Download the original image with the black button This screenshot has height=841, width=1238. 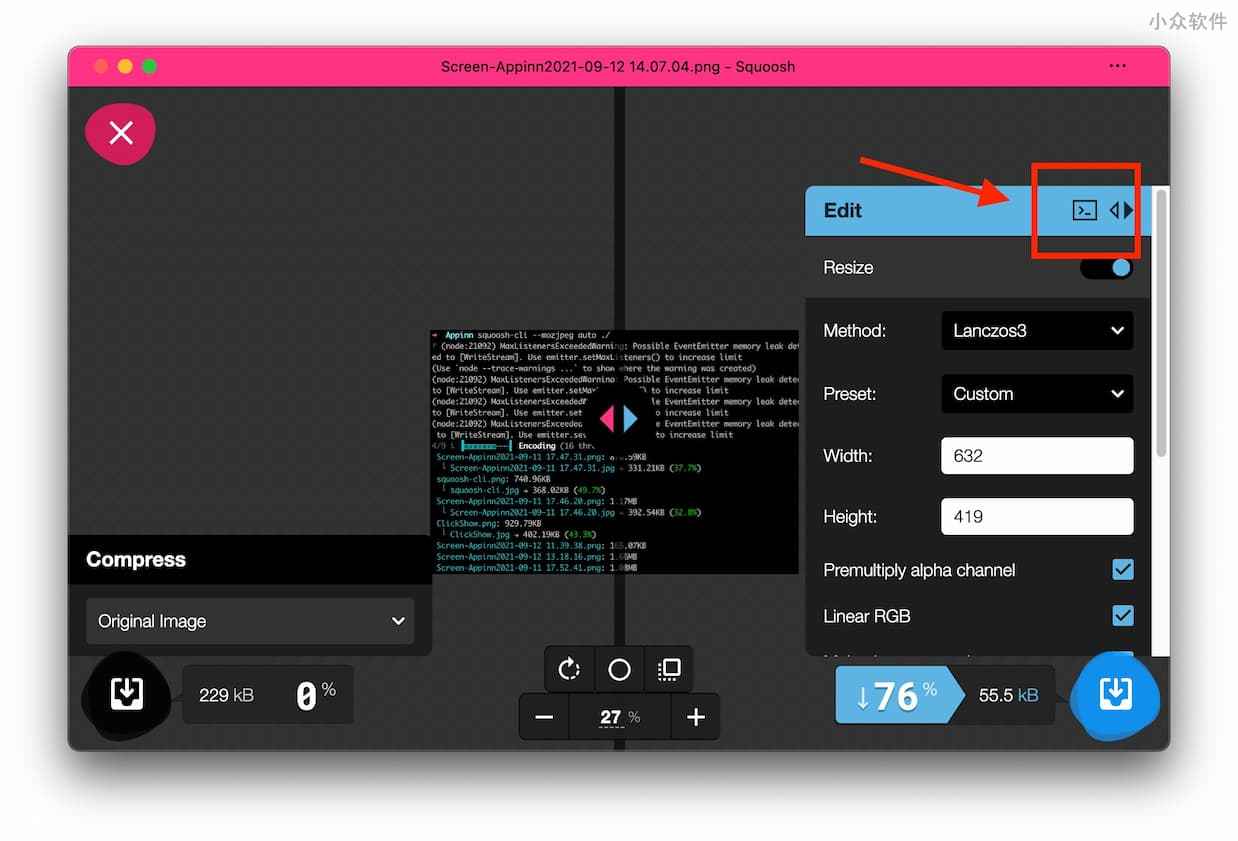point(126,694)
